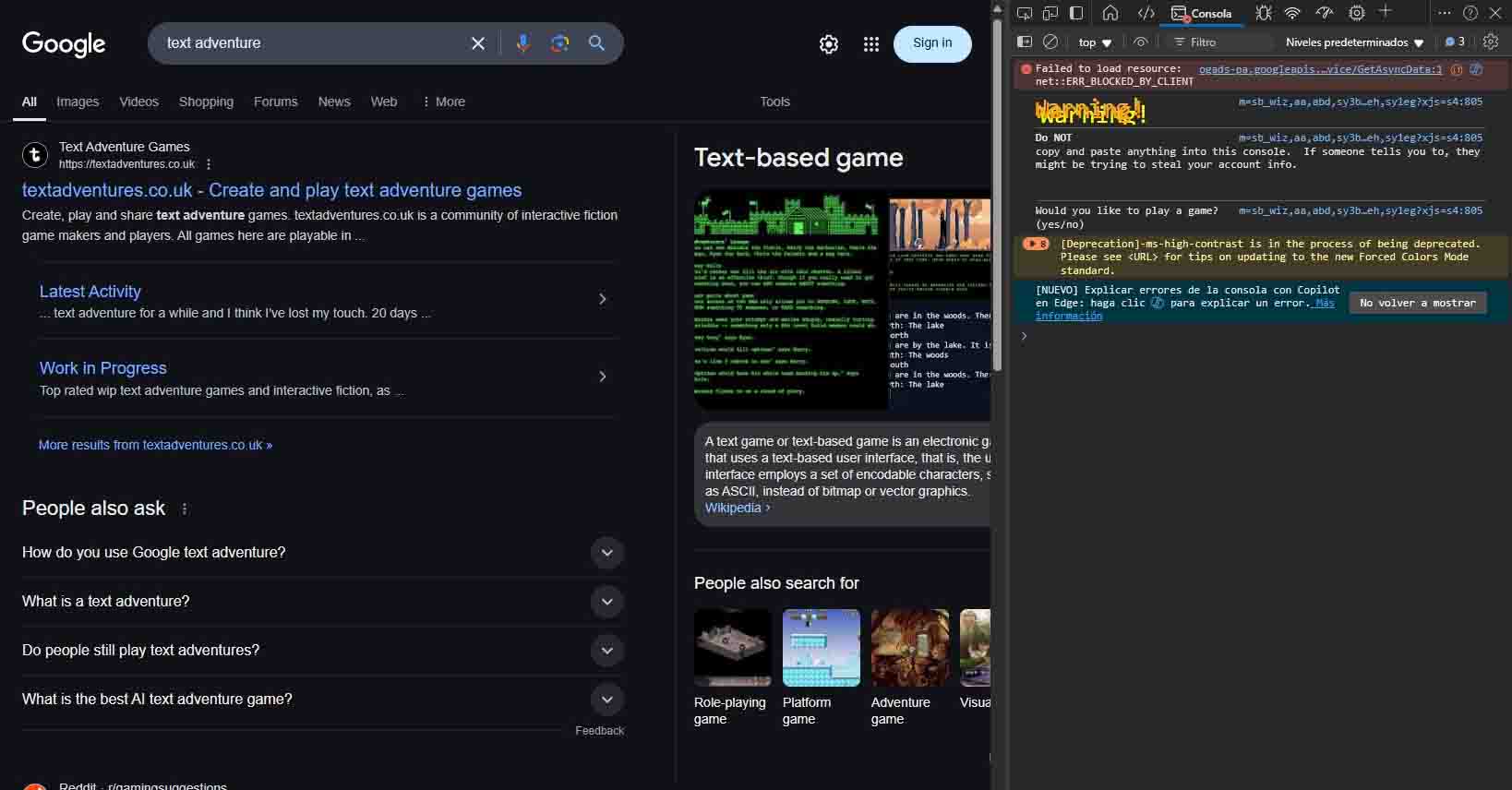Open the 'top' JavaScript context dropdown
This screenshot has height=790, width=1512.
coord(1096,42)
